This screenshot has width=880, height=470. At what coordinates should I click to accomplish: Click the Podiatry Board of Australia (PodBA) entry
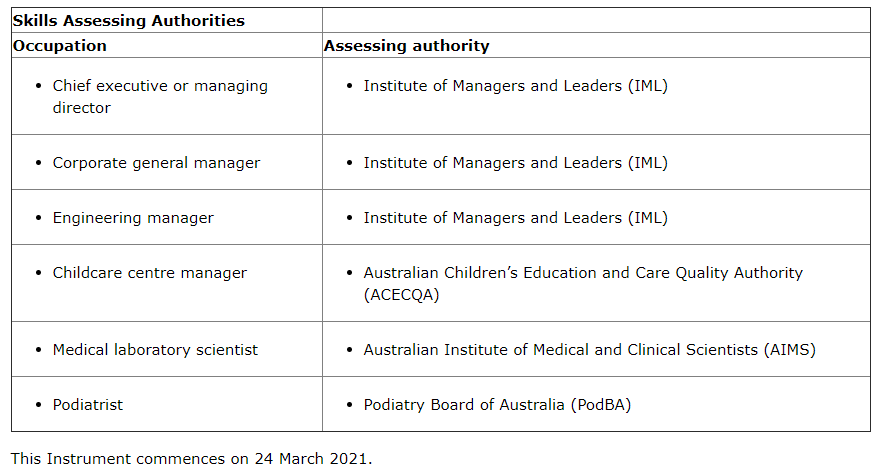click(x=497, y=405)
